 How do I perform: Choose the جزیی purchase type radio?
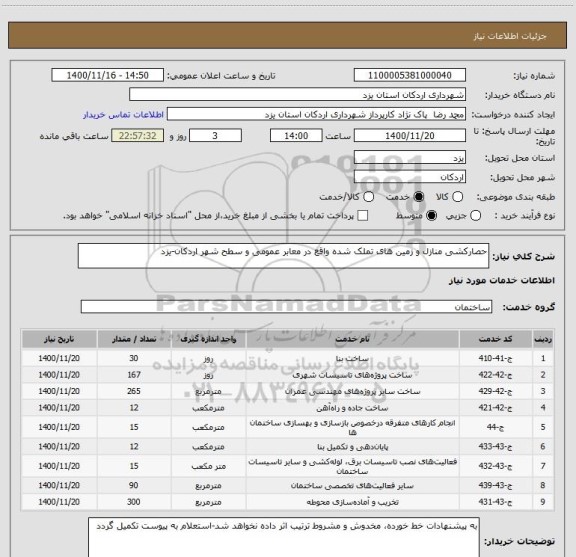tap(475, 216)
